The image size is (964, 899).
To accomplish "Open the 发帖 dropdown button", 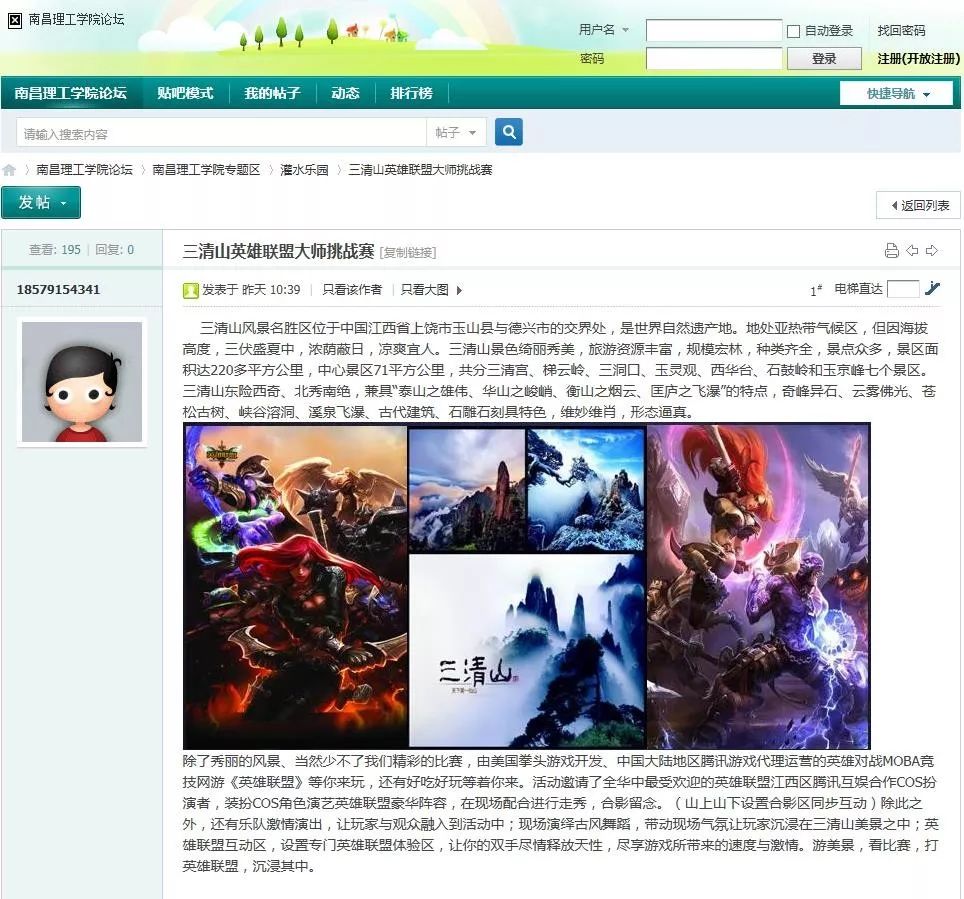I will [x=41, y=202].
